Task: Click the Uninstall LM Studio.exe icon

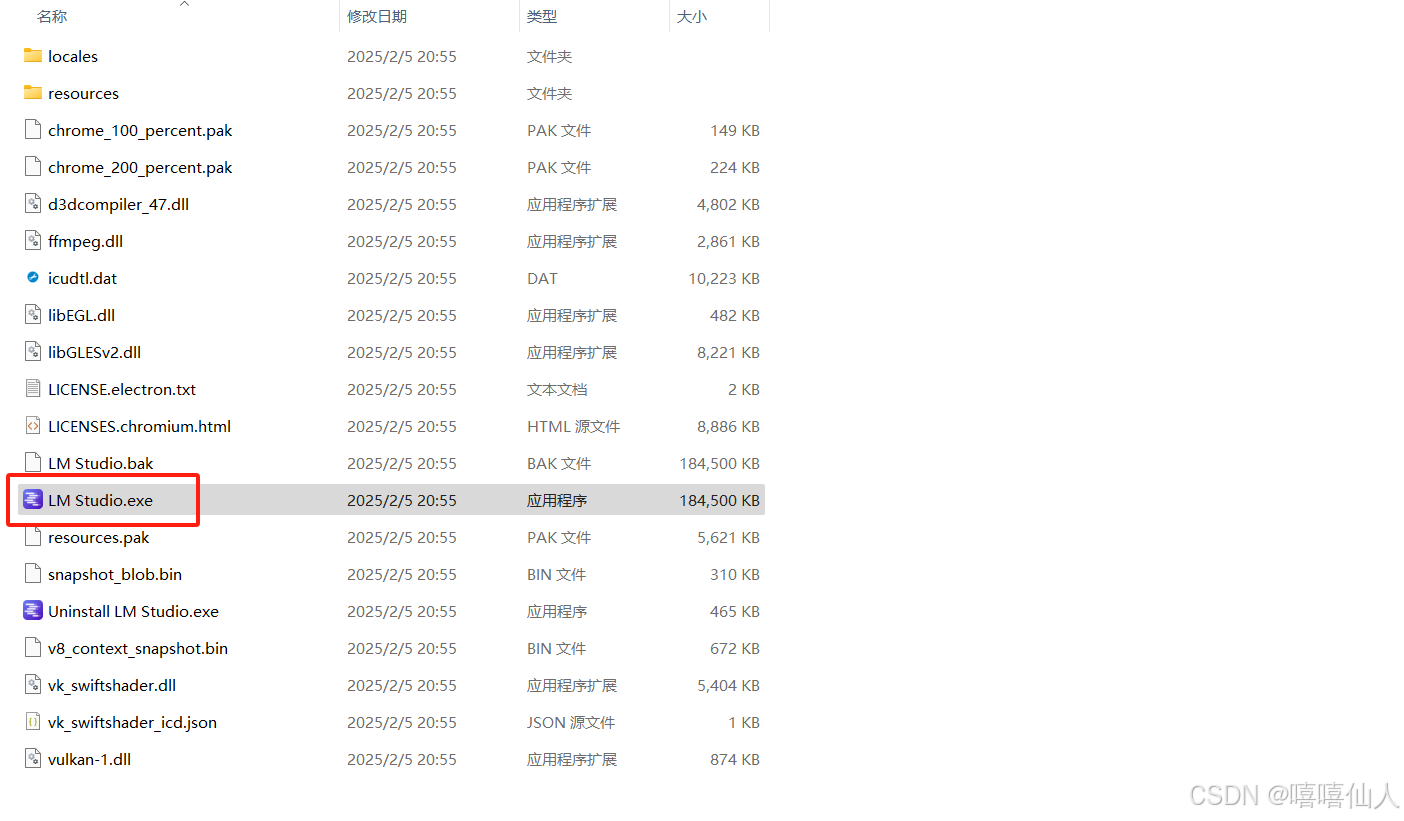Action: coord(33,611)
